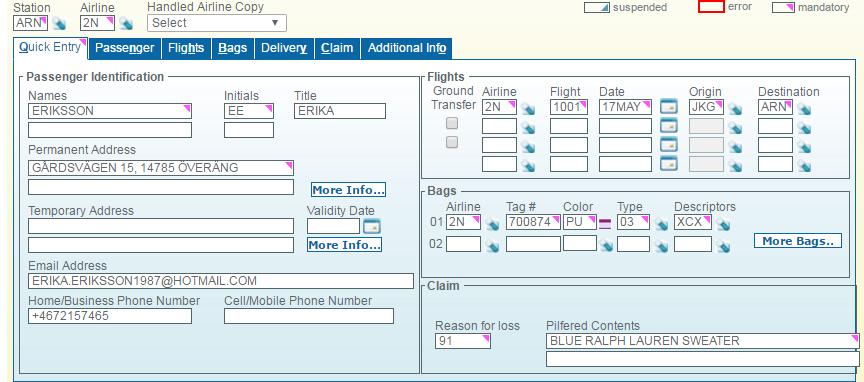Click the second Pilfered Contents line
This screenshot has width=864, height=382.
(x=703, y=359)
